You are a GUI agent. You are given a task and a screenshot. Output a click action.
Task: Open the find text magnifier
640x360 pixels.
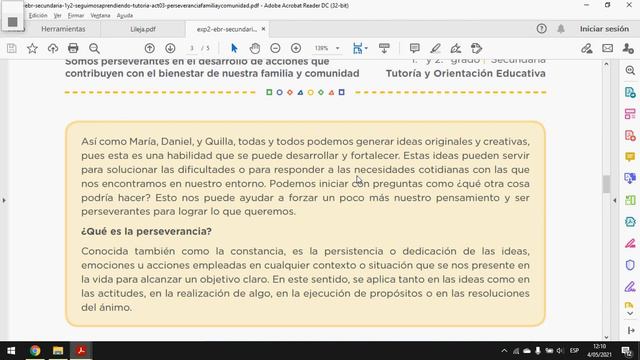(94, 49)
